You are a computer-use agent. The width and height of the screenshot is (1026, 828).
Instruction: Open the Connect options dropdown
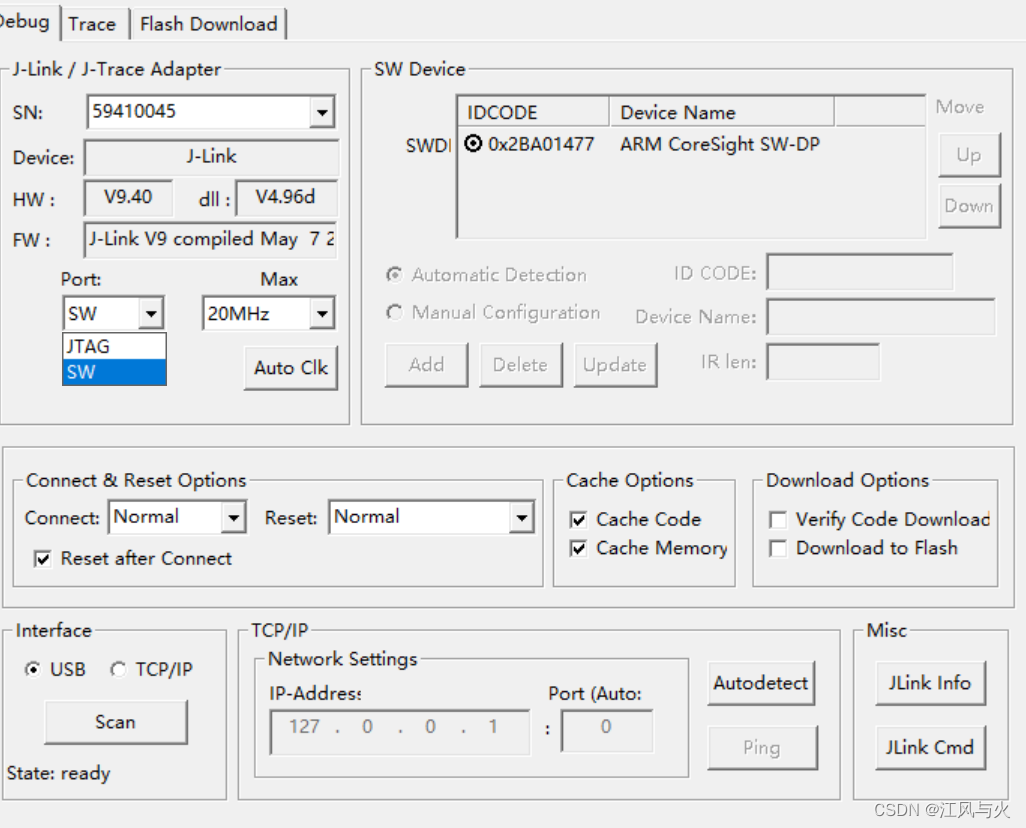click(x=236, y=517)
